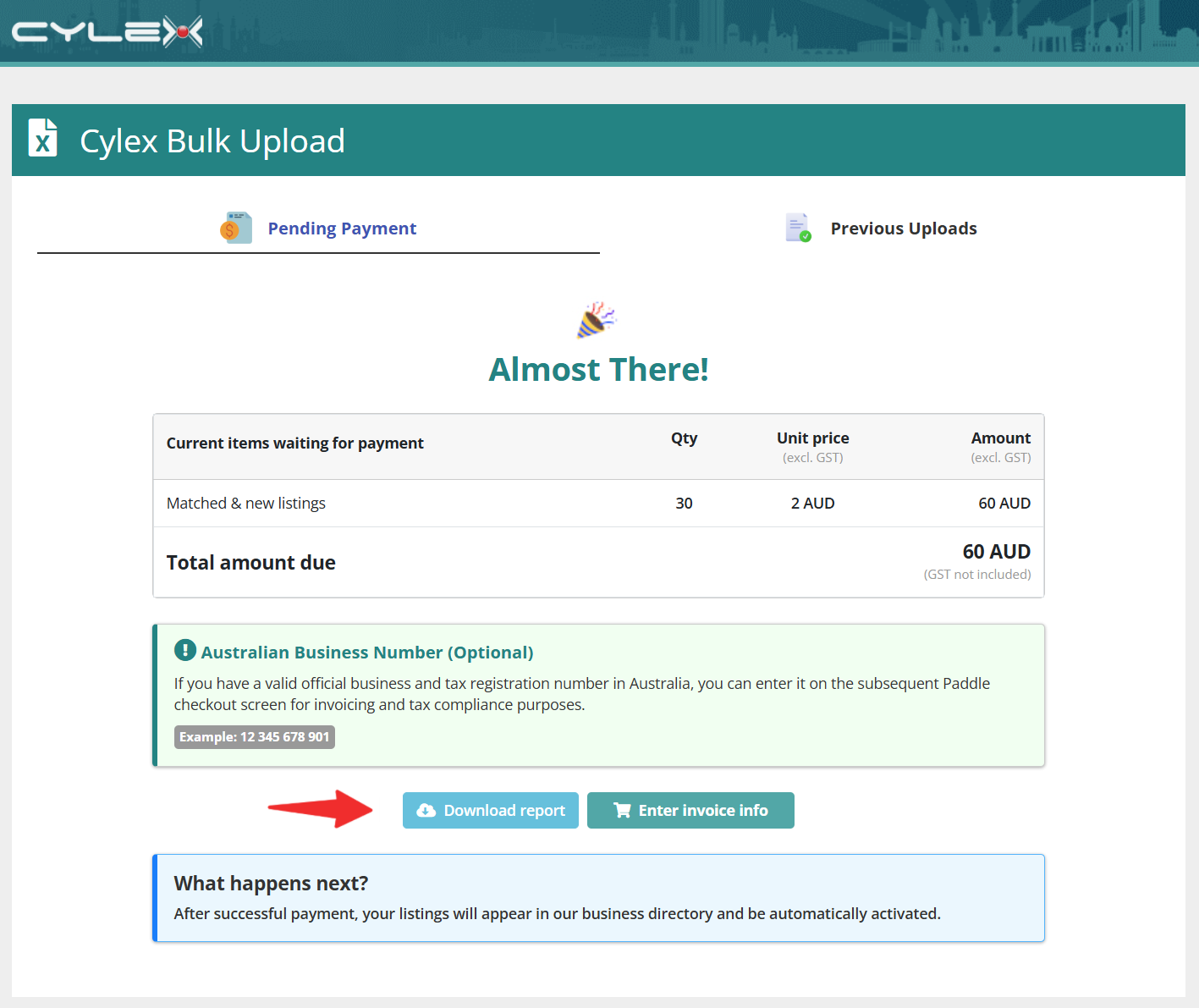Click the Cylex logo in header
The image size is (1199, 1008).
[x=107, y=32]
